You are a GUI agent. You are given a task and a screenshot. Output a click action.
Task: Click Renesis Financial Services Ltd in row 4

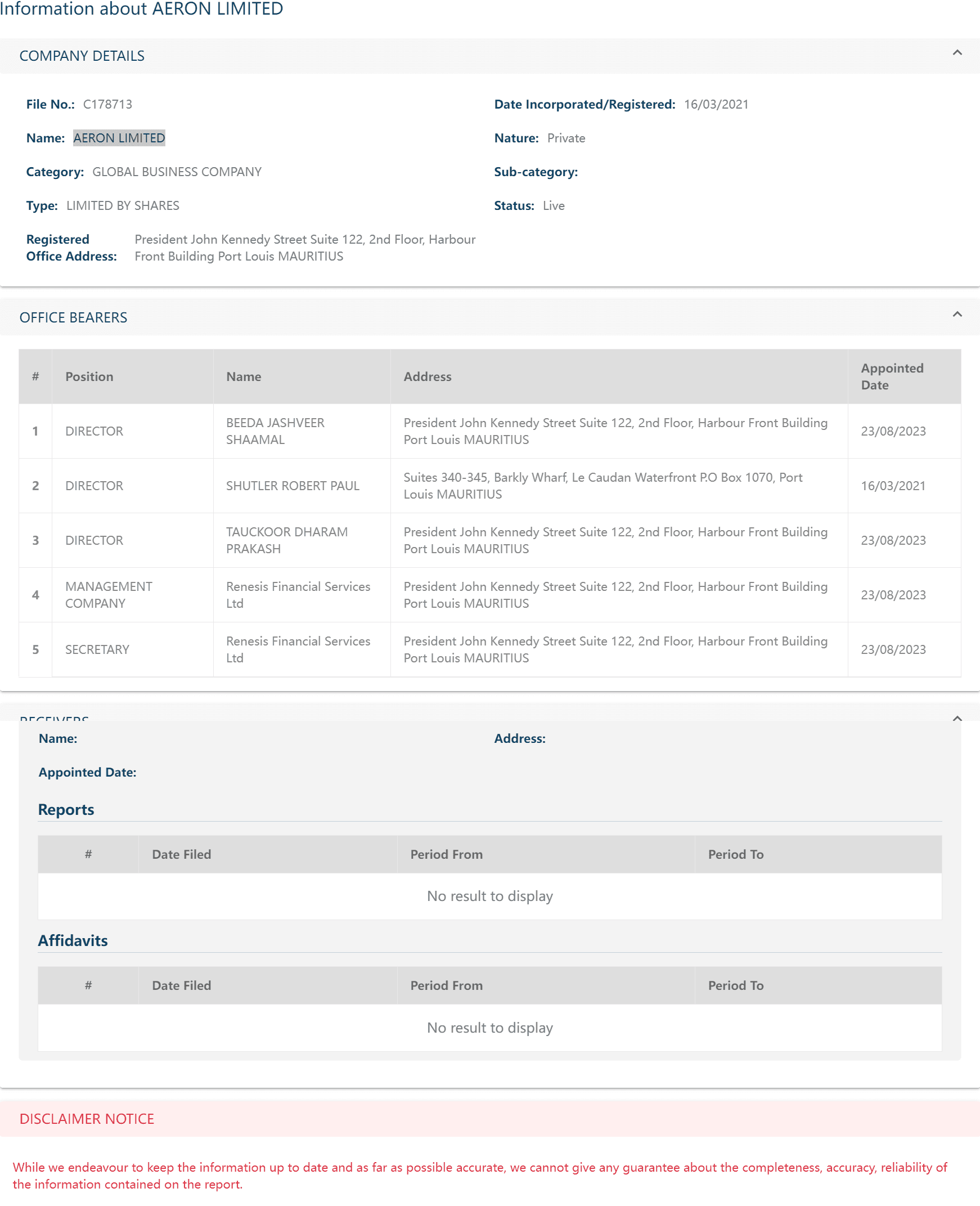[x=298, y=594]
